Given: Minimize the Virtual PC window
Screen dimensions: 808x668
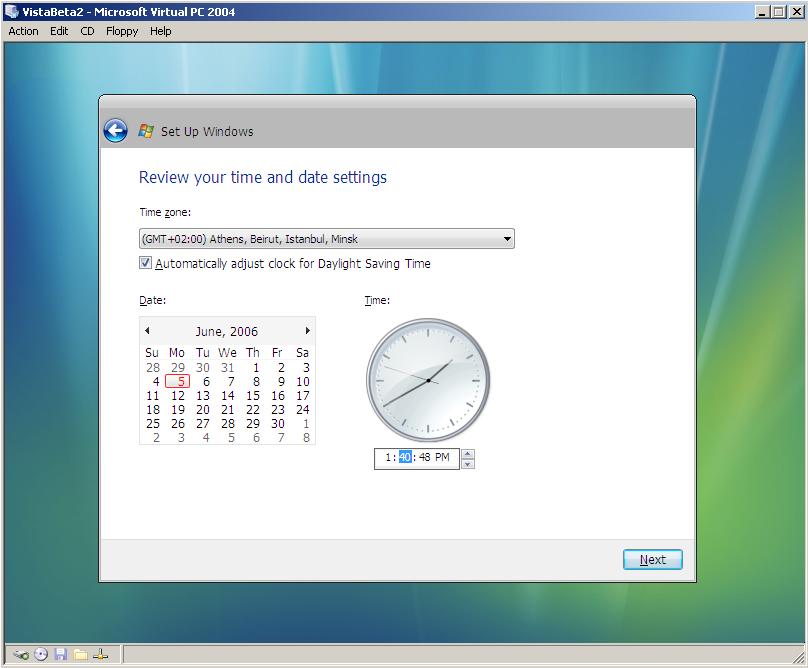Looking at the screenshot, I should point(762,11).
